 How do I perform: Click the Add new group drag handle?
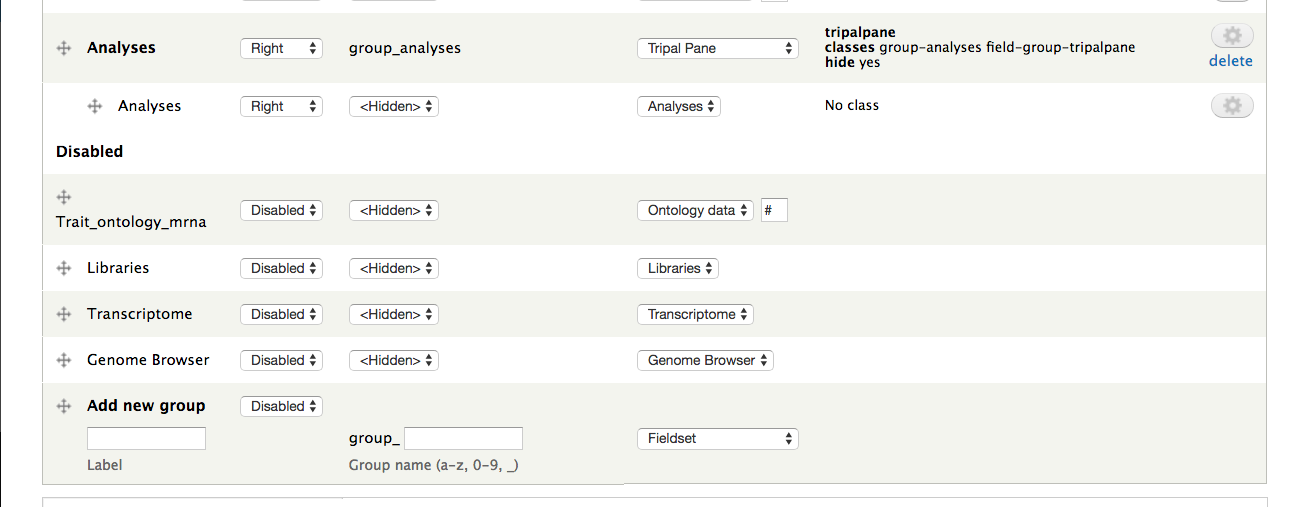pos(64,406)
